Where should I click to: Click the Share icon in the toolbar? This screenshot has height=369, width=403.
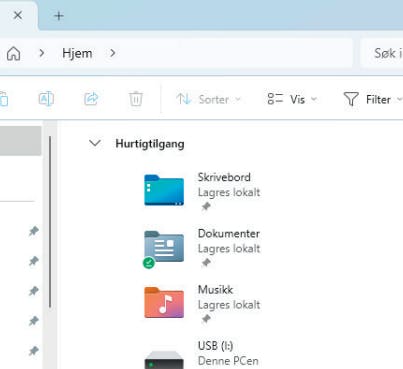[91, 99]
